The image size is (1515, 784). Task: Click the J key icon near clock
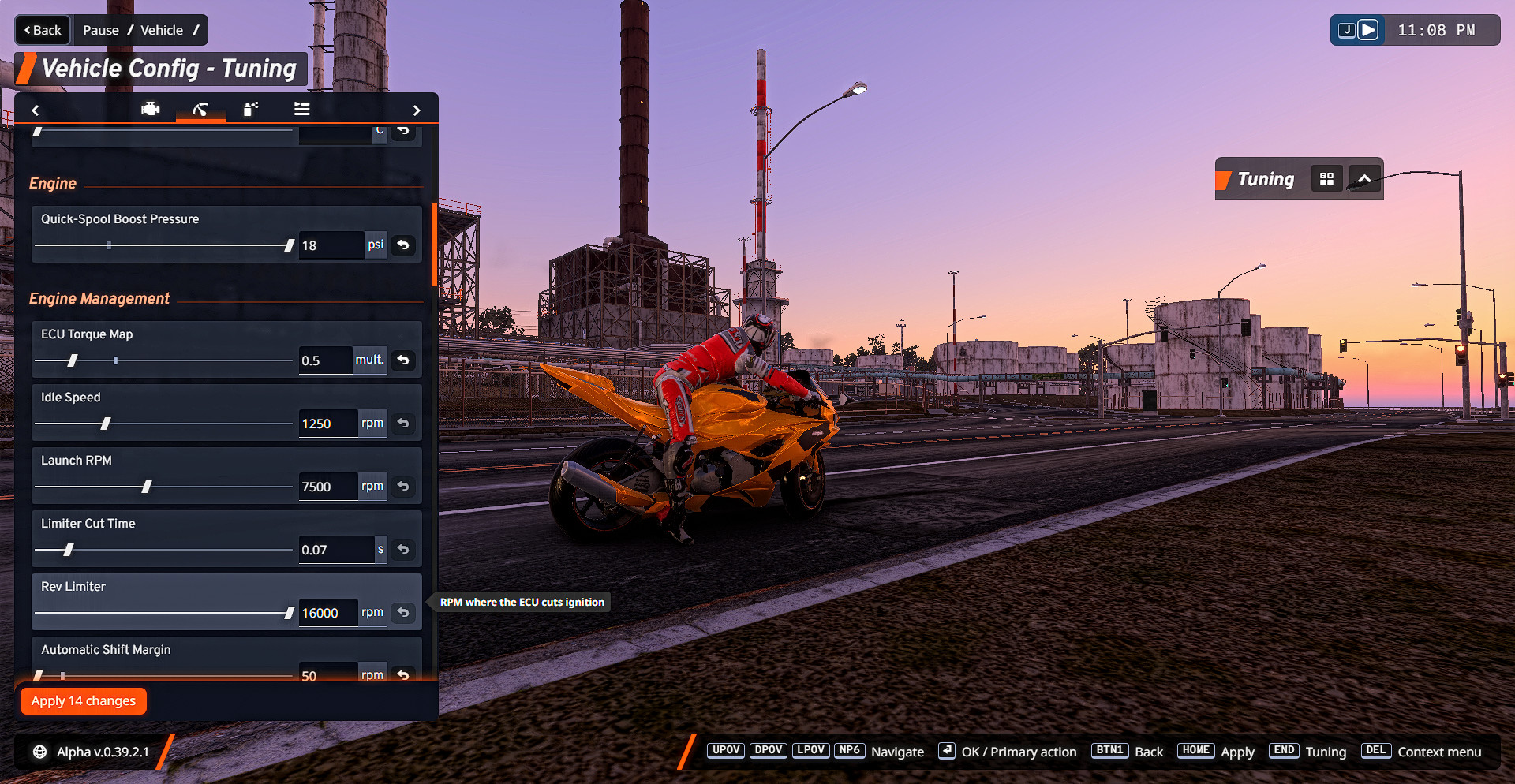(1347, 30)
